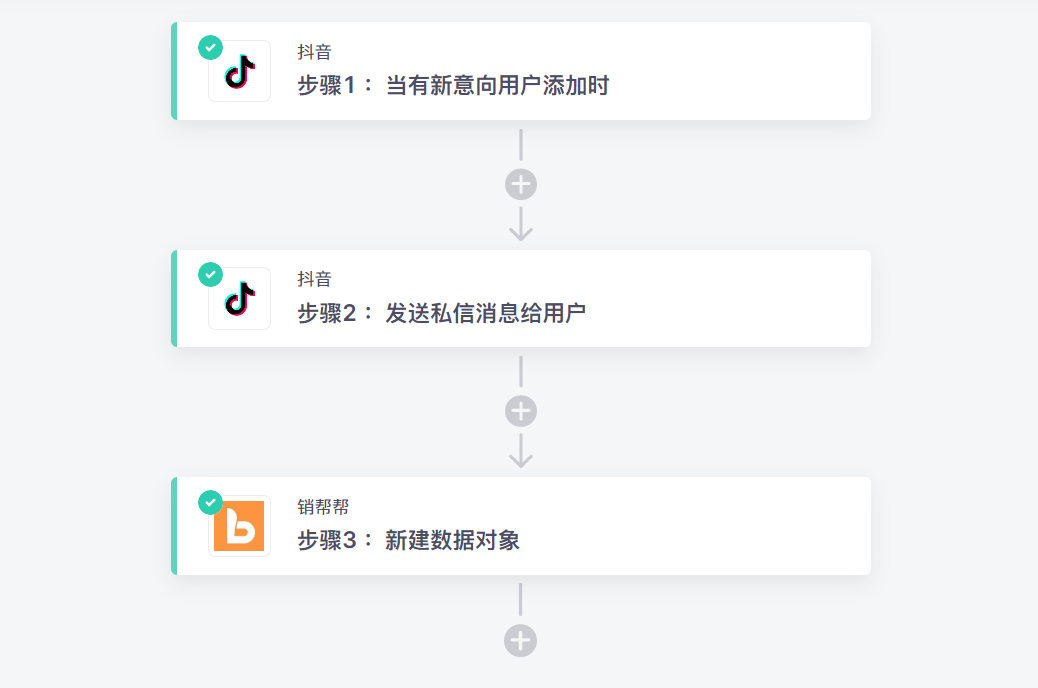This screenshot has width=1038, height=688.
Task: Click the green checkmark badge on step 2
Action: (210, 274)
